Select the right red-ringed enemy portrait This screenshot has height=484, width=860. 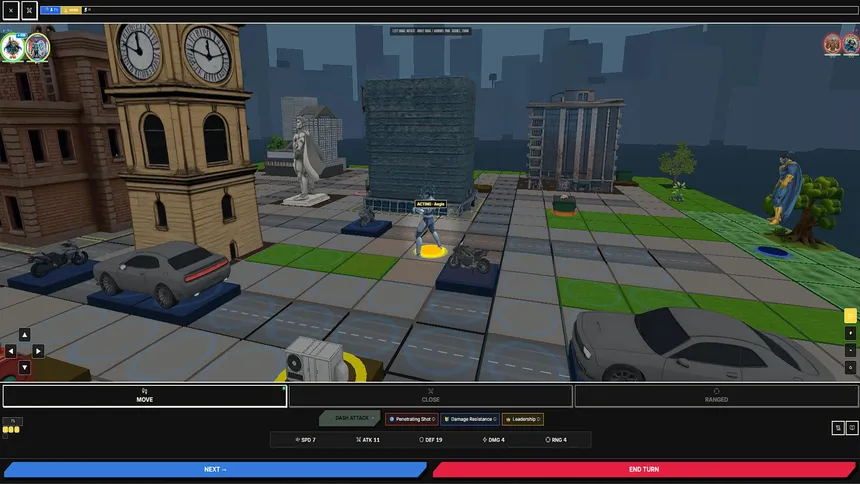tap(851, 44)
